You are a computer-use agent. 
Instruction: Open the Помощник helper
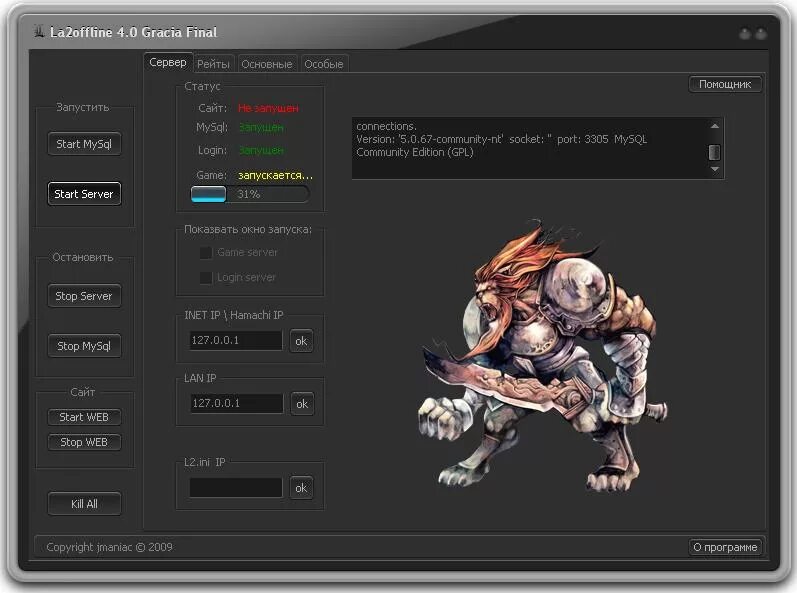725,84
